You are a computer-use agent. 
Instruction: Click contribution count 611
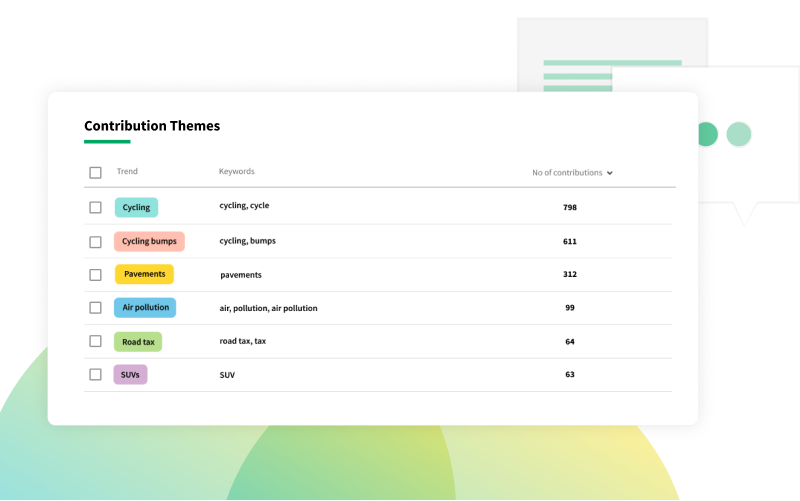click(x=570, y=241)
